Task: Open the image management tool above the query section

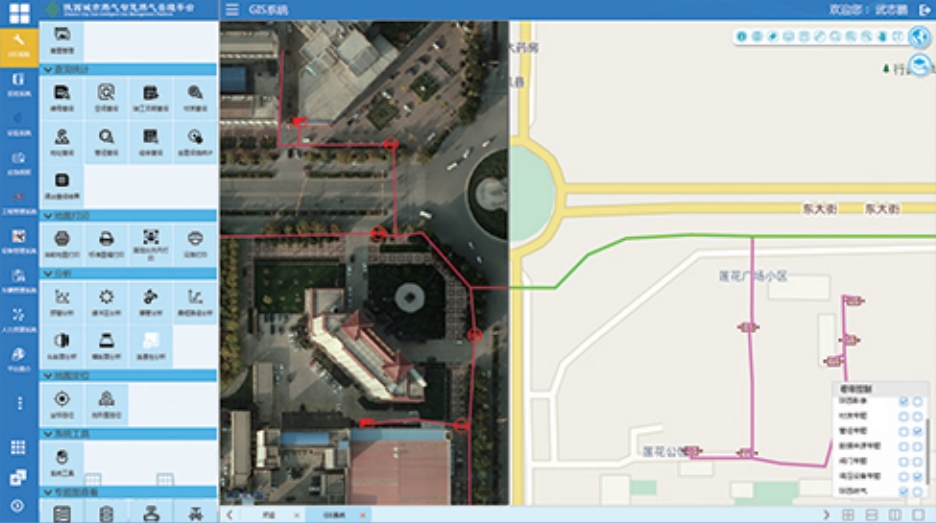Action: point(62,41)
